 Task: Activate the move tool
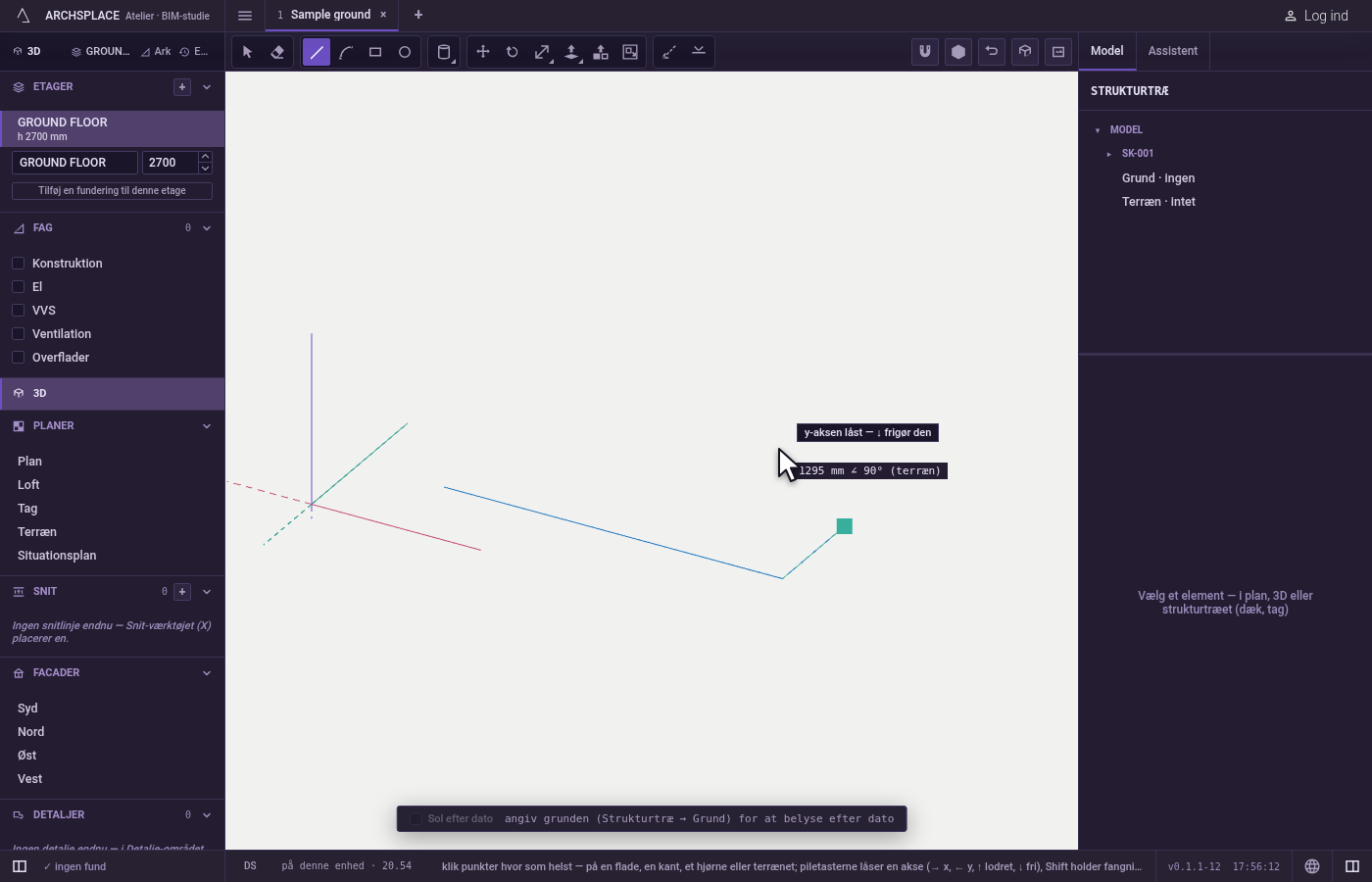[x=483, y=52]
